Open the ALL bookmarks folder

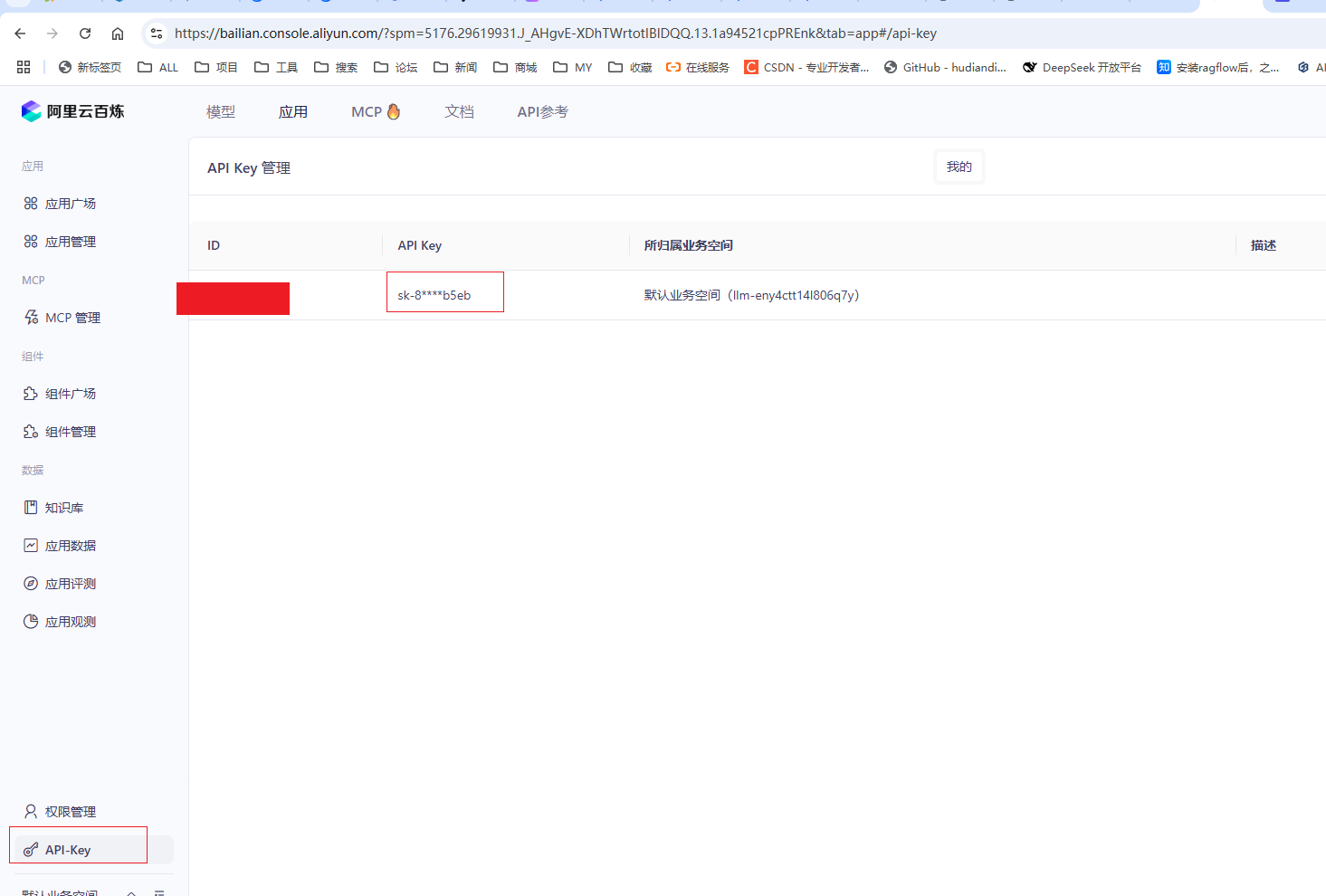[x=157, y=67]
